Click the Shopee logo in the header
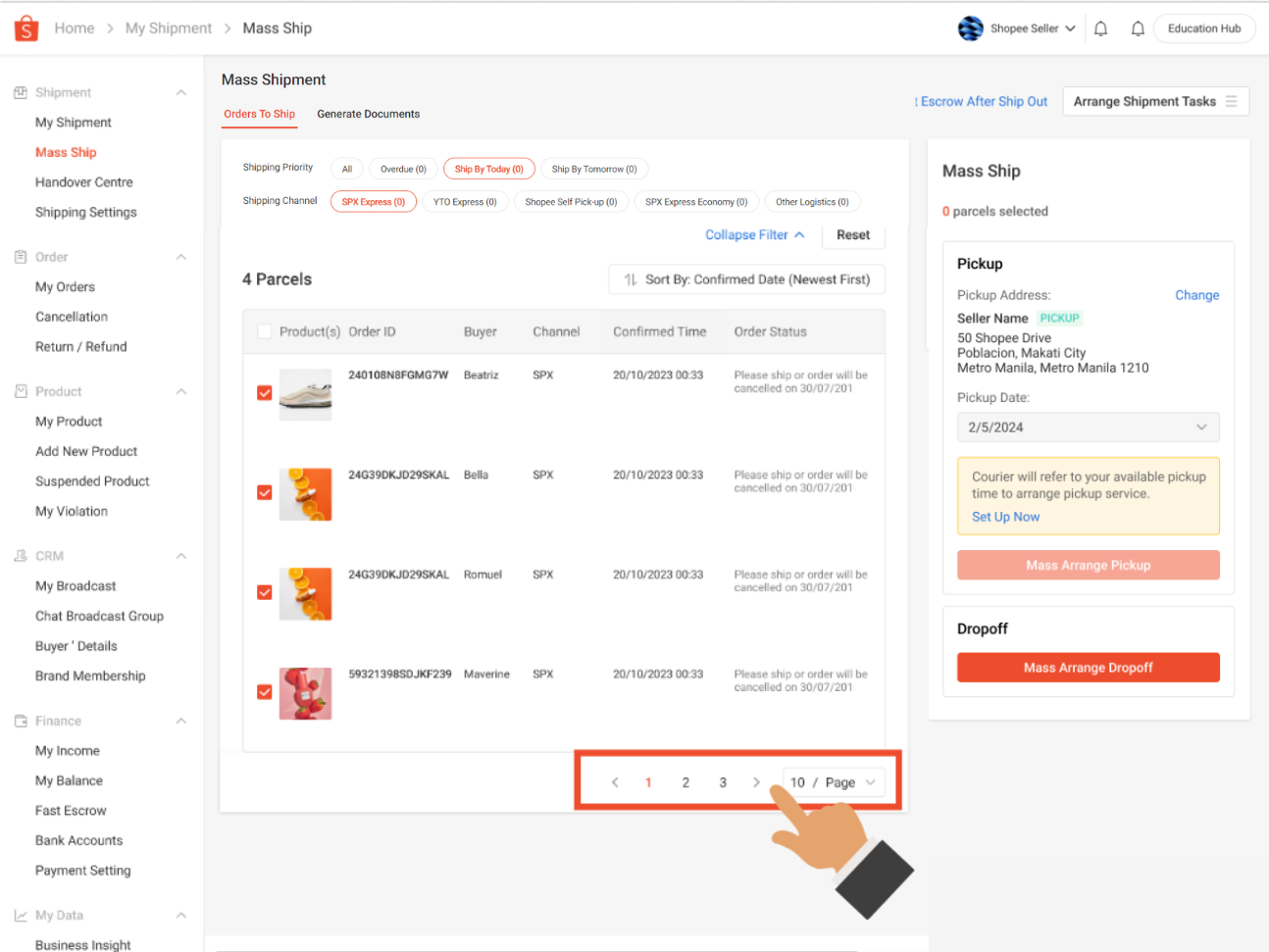The image size is (1269, 952). point(25,27)
